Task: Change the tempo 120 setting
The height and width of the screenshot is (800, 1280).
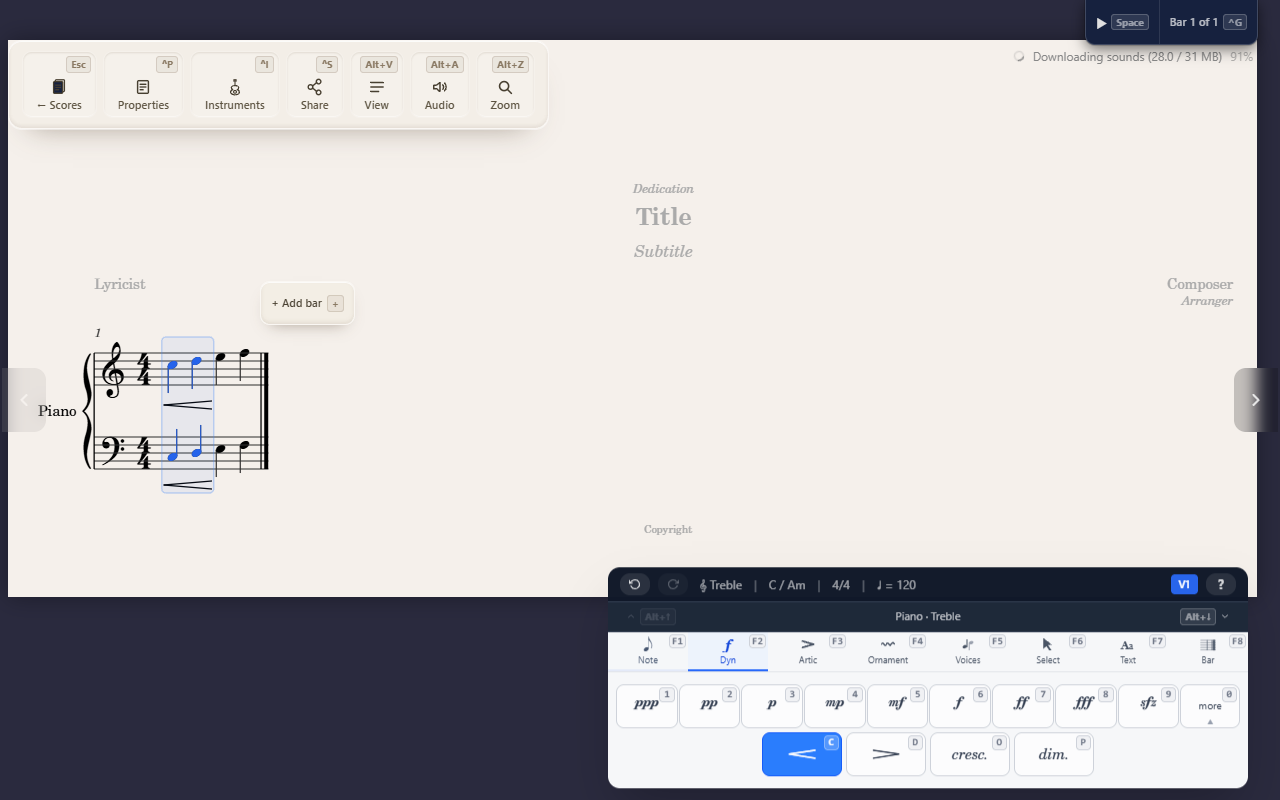Action: (896, 585)
